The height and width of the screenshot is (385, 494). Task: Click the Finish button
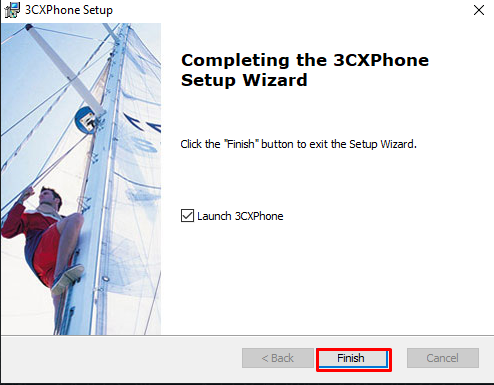pyautogui.click(x=354, y=358)
